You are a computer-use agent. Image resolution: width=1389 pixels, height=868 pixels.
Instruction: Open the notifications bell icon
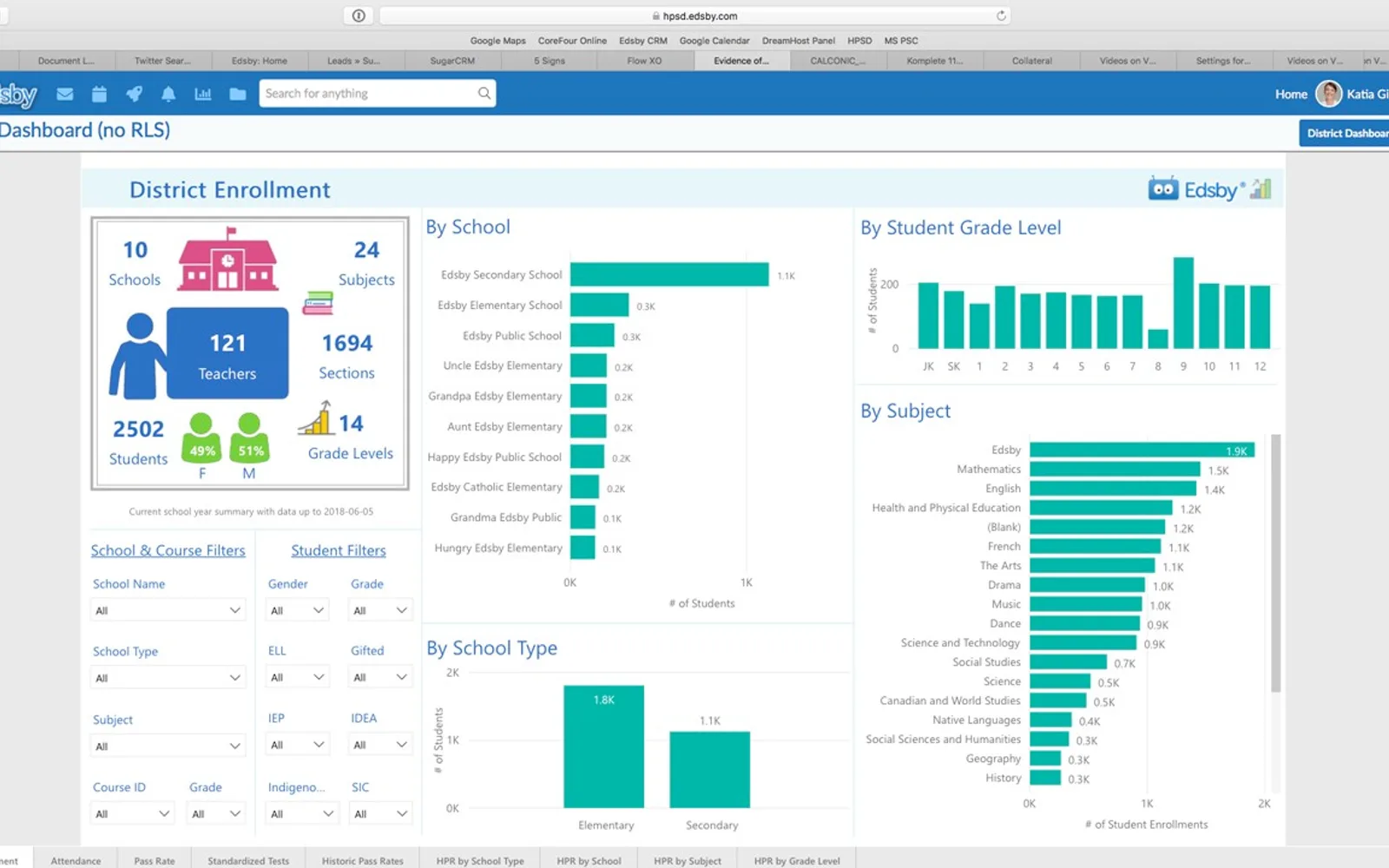[168, 94]
